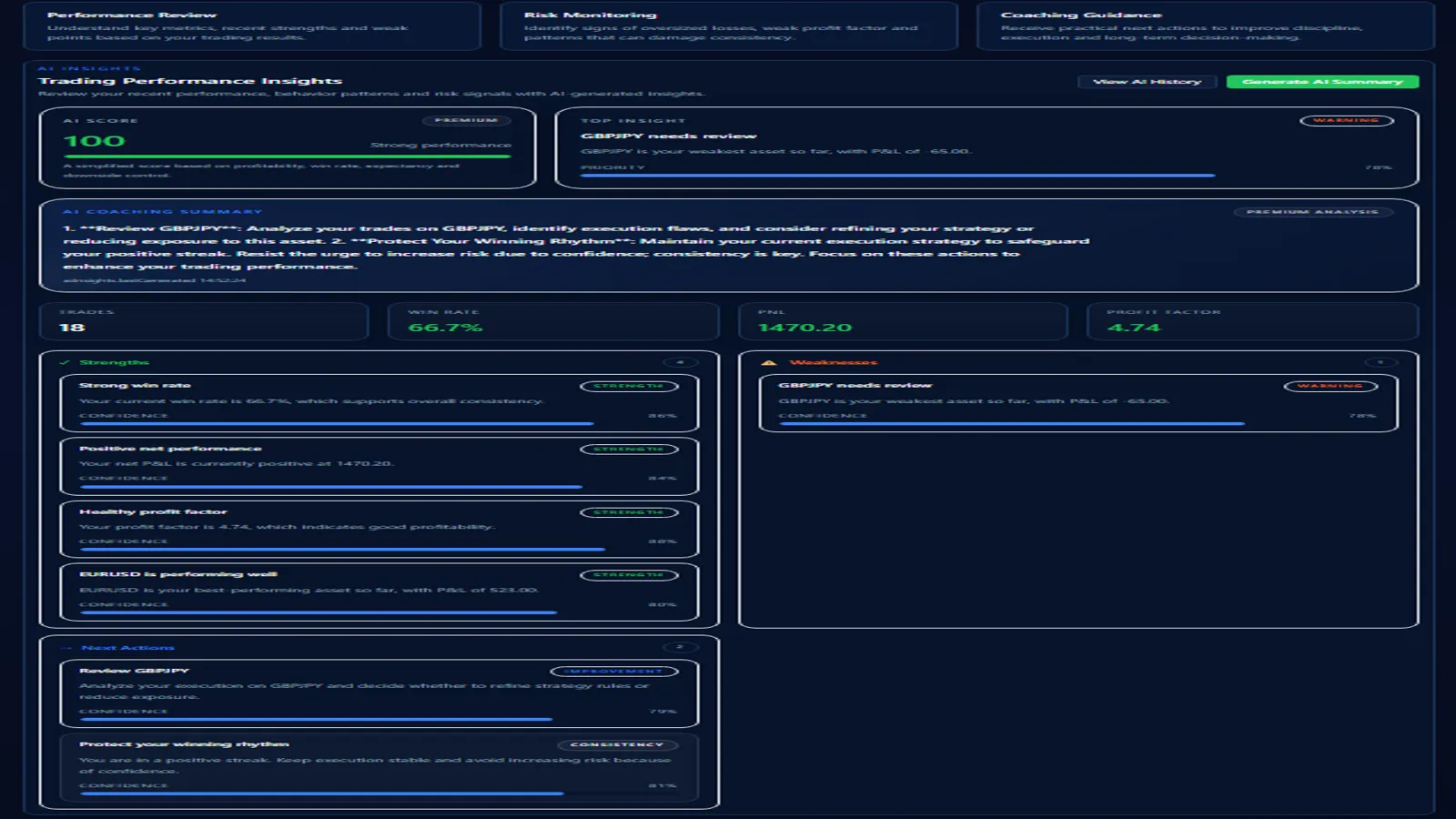Select the Coaching Guidance card

tap(1205, 25)
